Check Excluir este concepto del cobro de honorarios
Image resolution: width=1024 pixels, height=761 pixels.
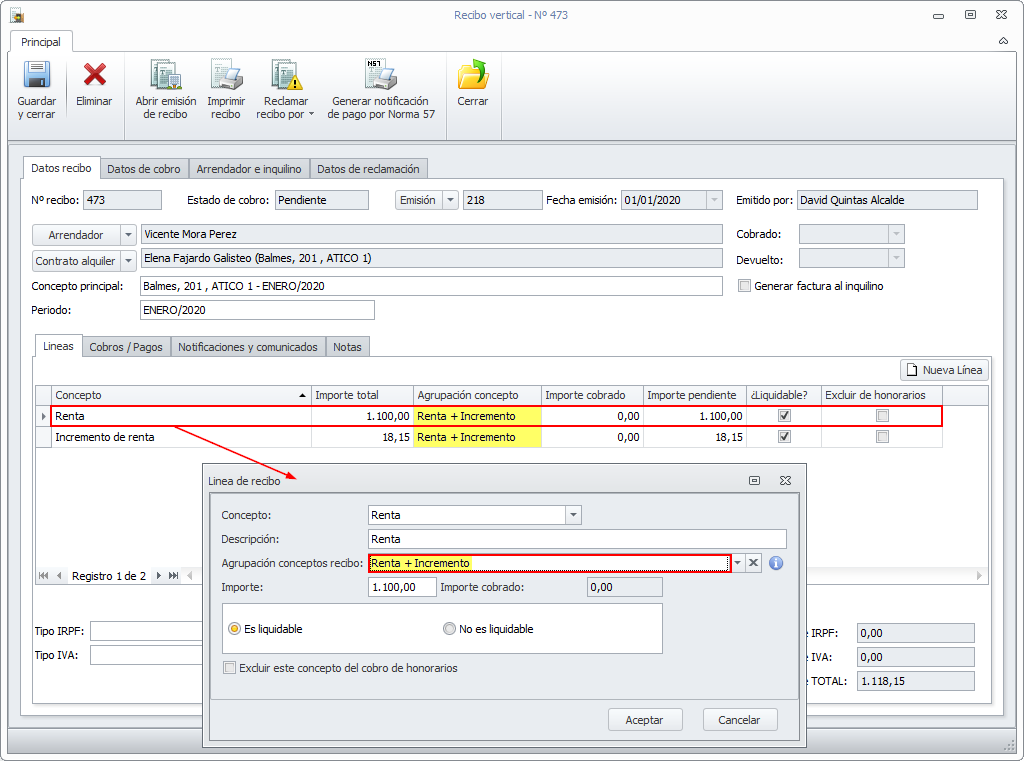(230, 668)
